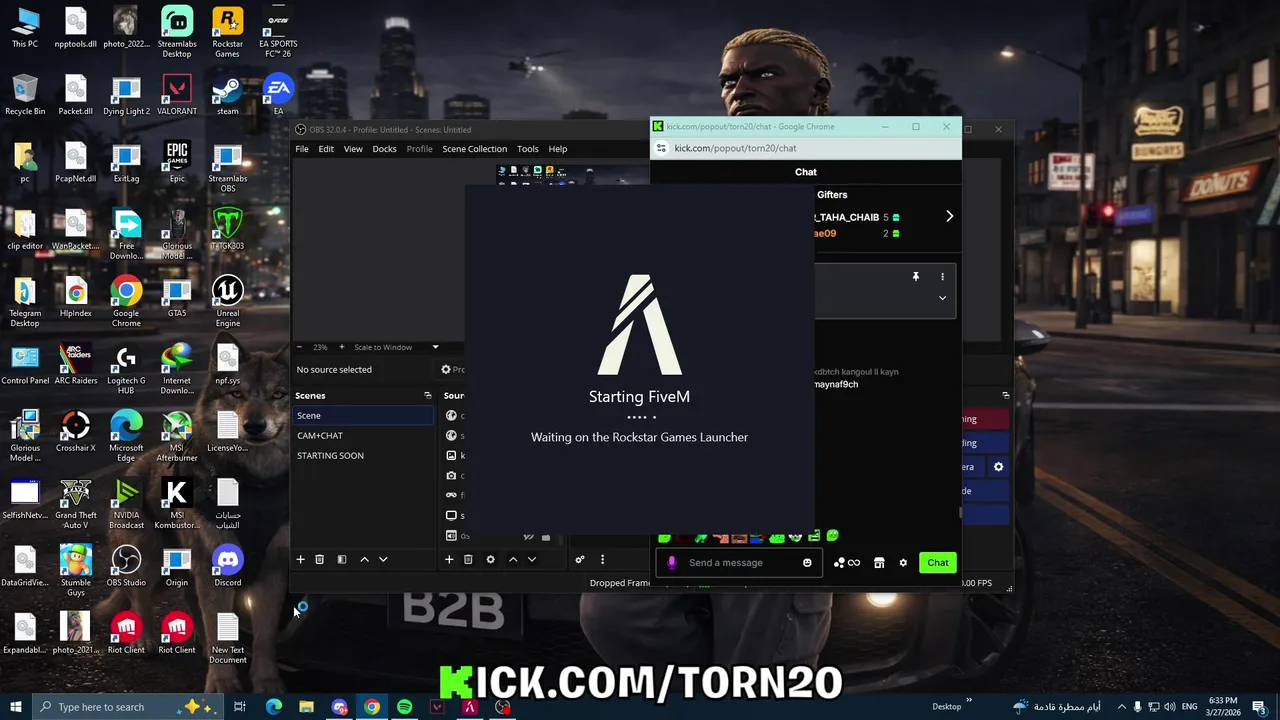
Task: Open OBS Tools menu
Action: click(x=528, y=149)
